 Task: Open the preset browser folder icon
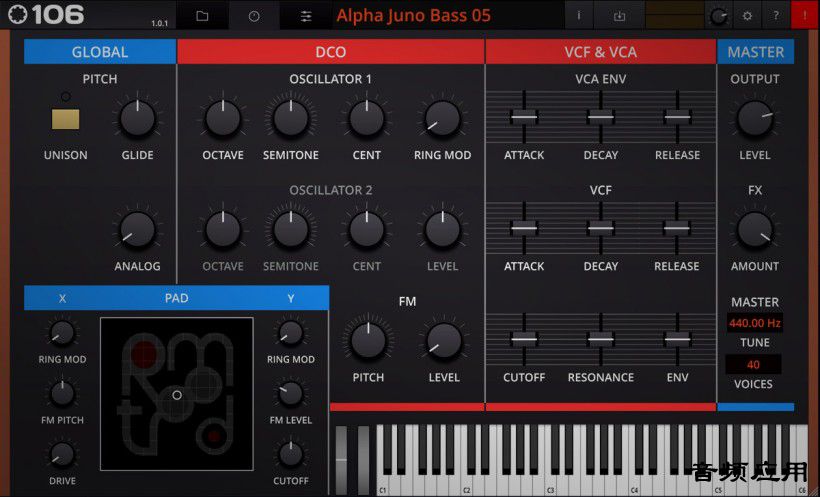click(x=202, y=16)
